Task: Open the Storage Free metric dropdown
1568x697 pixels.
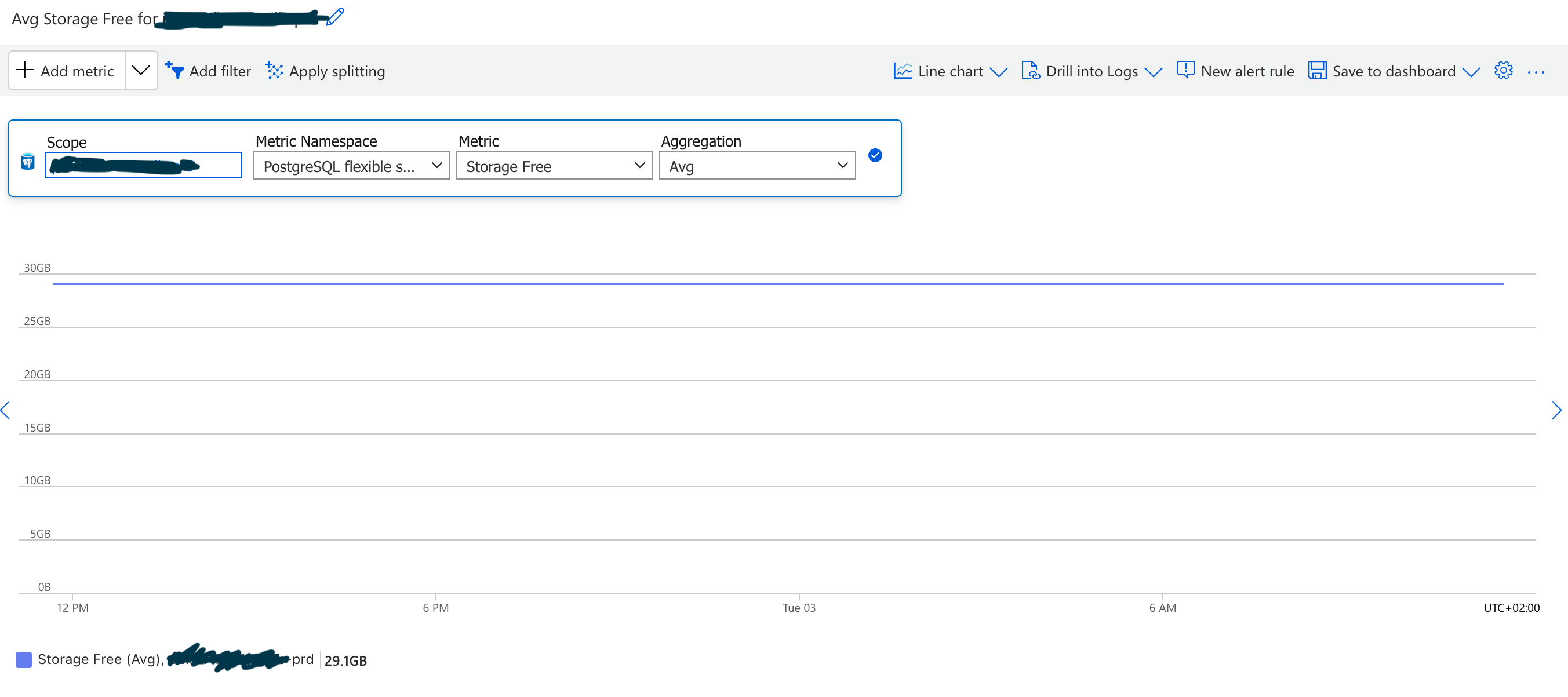Action: tap(554, 166)
